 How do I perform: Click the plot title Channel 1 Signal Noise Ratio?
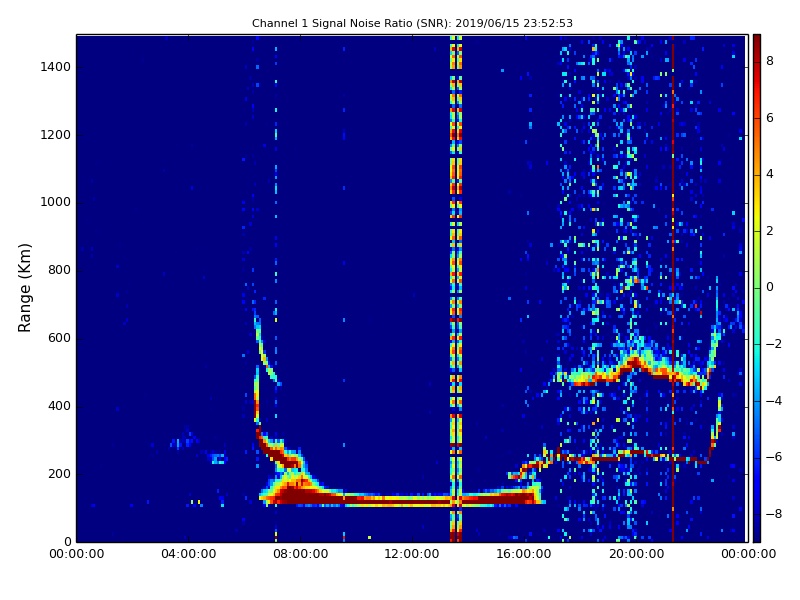point(412,23)
